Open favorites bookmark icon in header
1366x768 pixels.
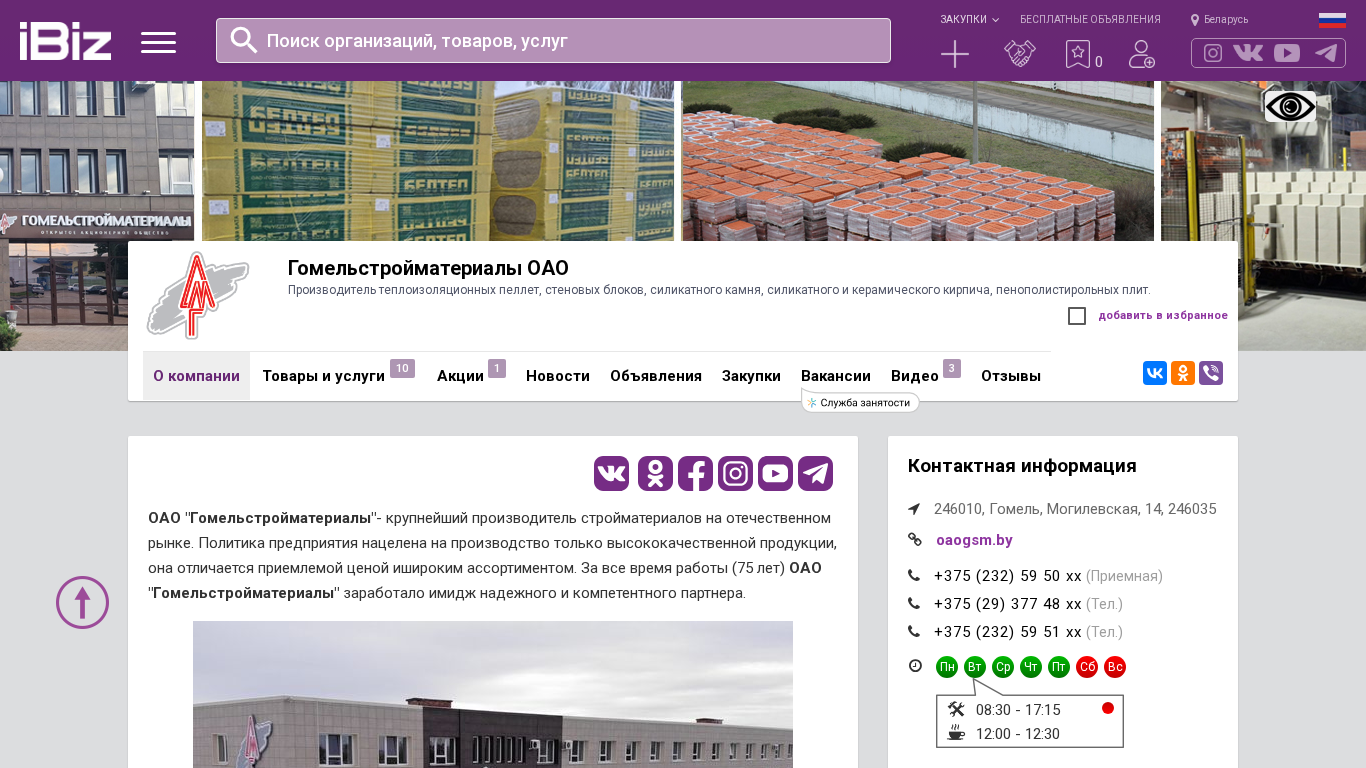pyautogui.click(x=1078, y=54)
